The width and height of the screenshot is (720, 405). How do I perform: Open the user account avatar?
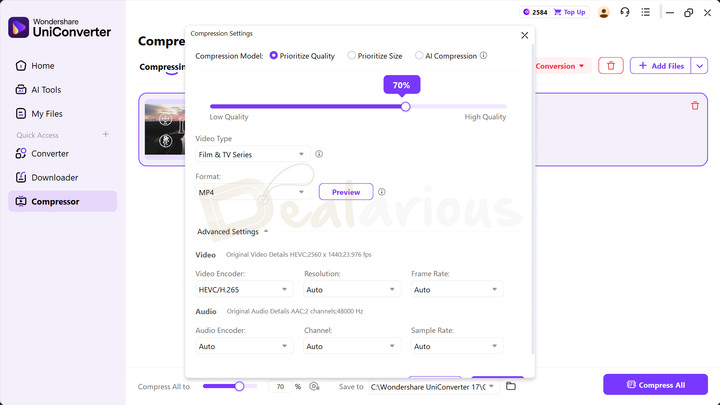pyautogui.click(x=603, y=12)
